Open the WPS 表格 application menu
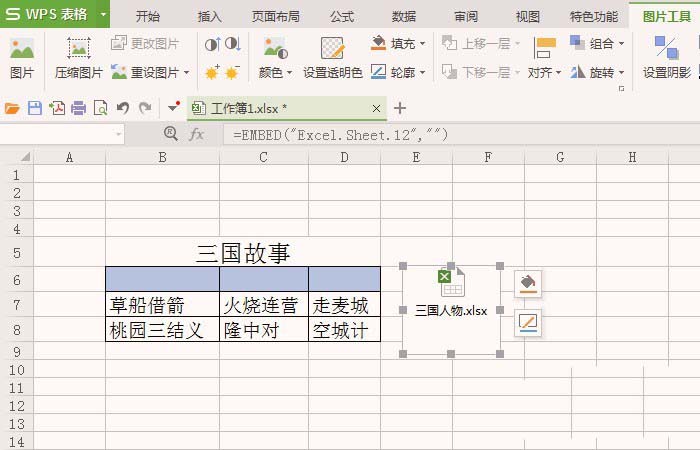 tap(48, 14)
